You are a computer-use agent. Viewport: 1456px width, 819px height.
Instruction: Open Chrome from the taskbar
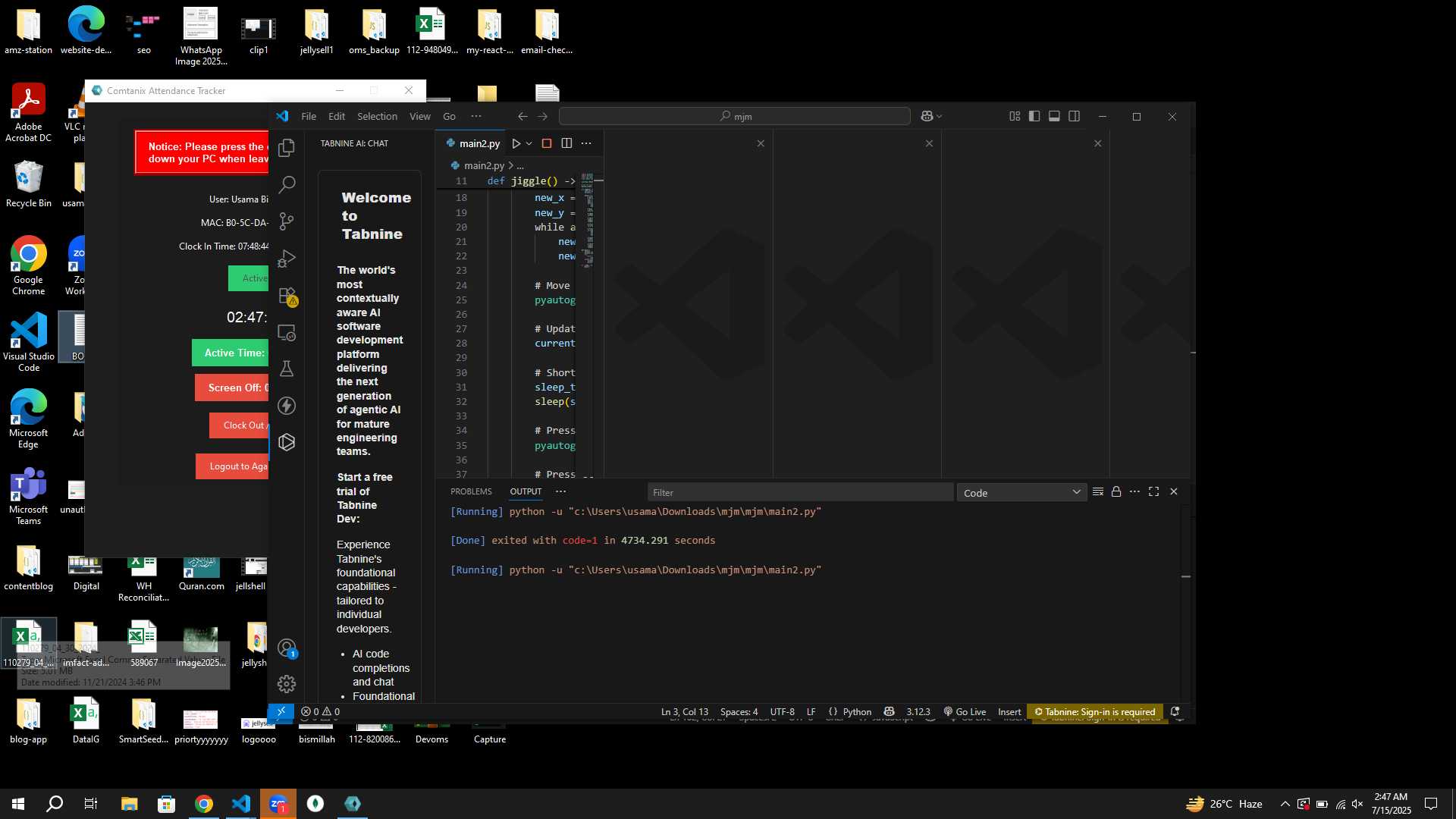[x=203, y=804]
